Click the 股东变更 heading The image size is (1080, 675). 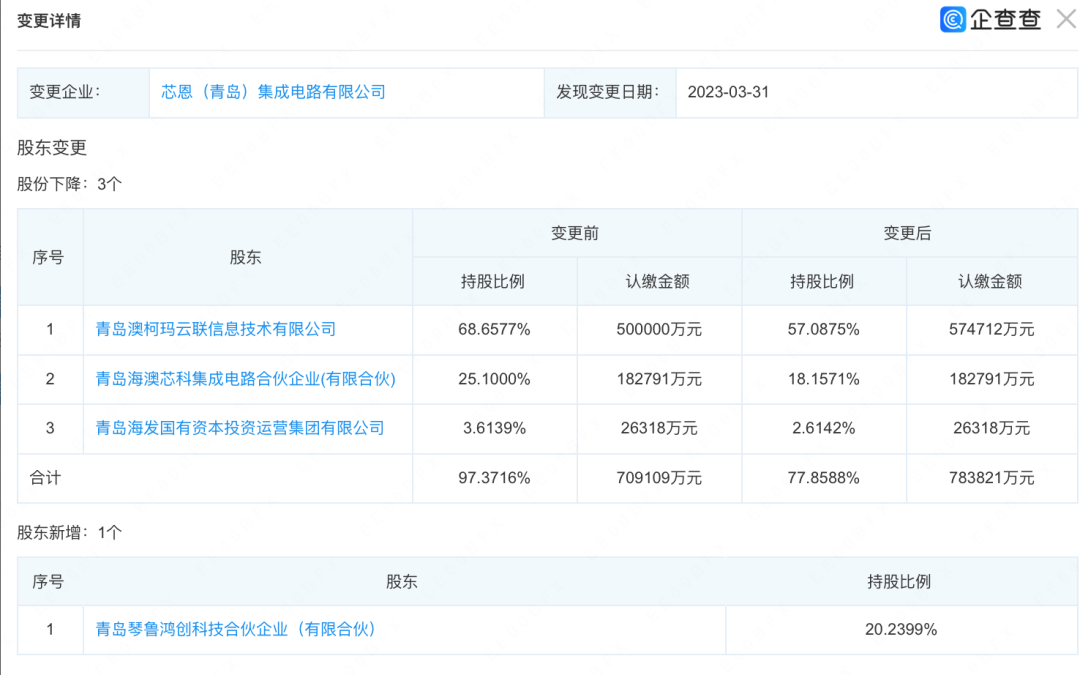52,147
